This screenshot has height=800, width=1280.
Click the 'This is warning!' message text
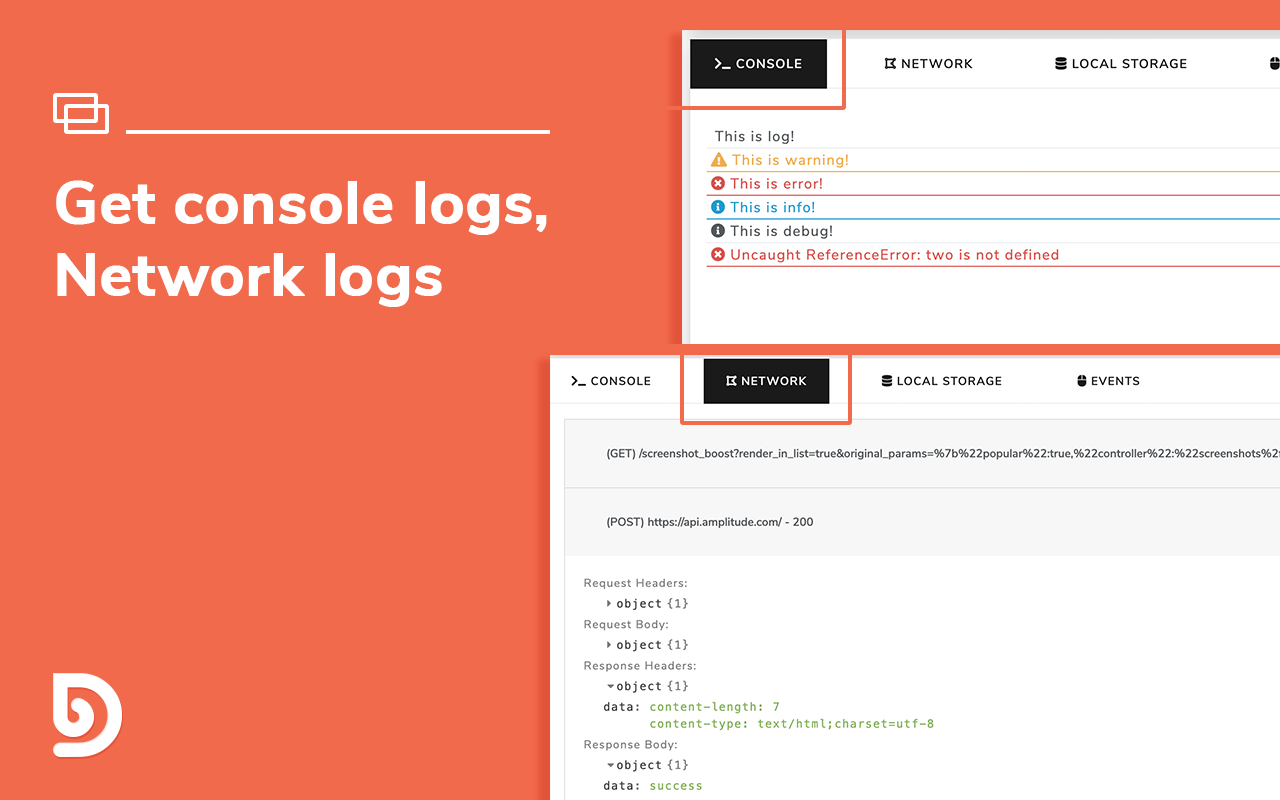(790, 160)
